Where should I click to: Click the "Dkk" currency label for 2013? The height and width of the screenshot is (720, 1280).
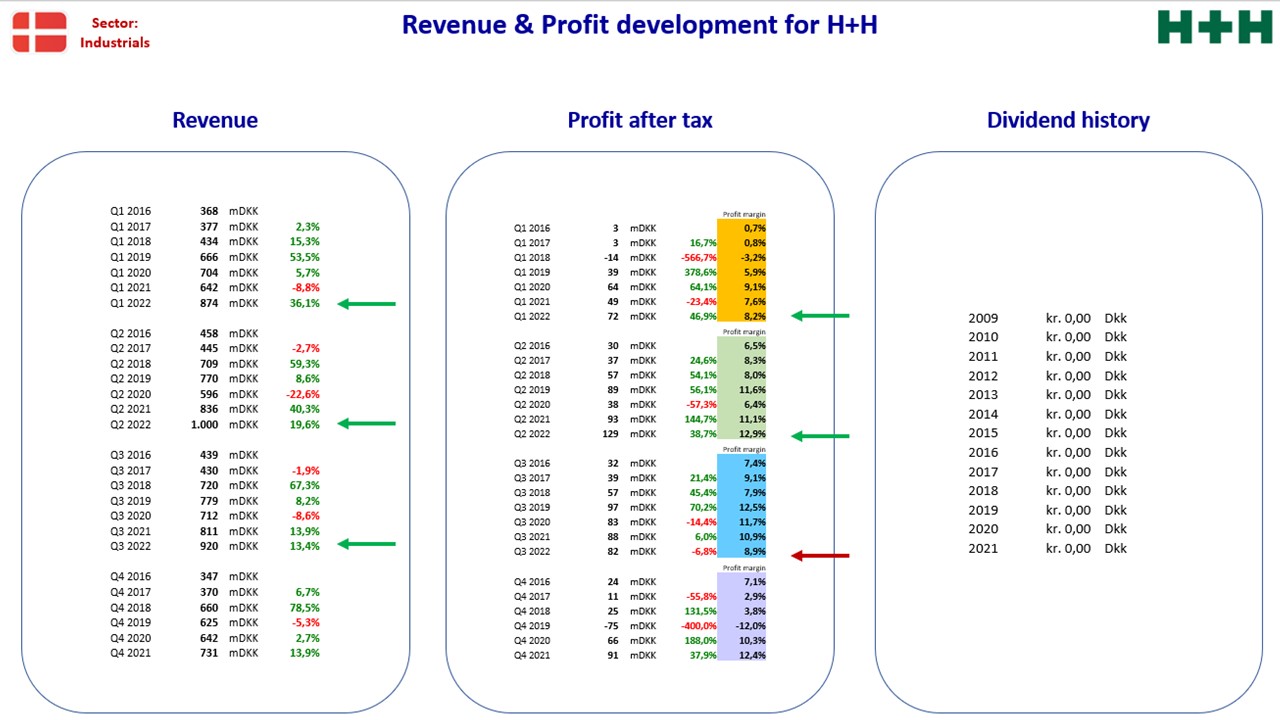click(1116, 395)
